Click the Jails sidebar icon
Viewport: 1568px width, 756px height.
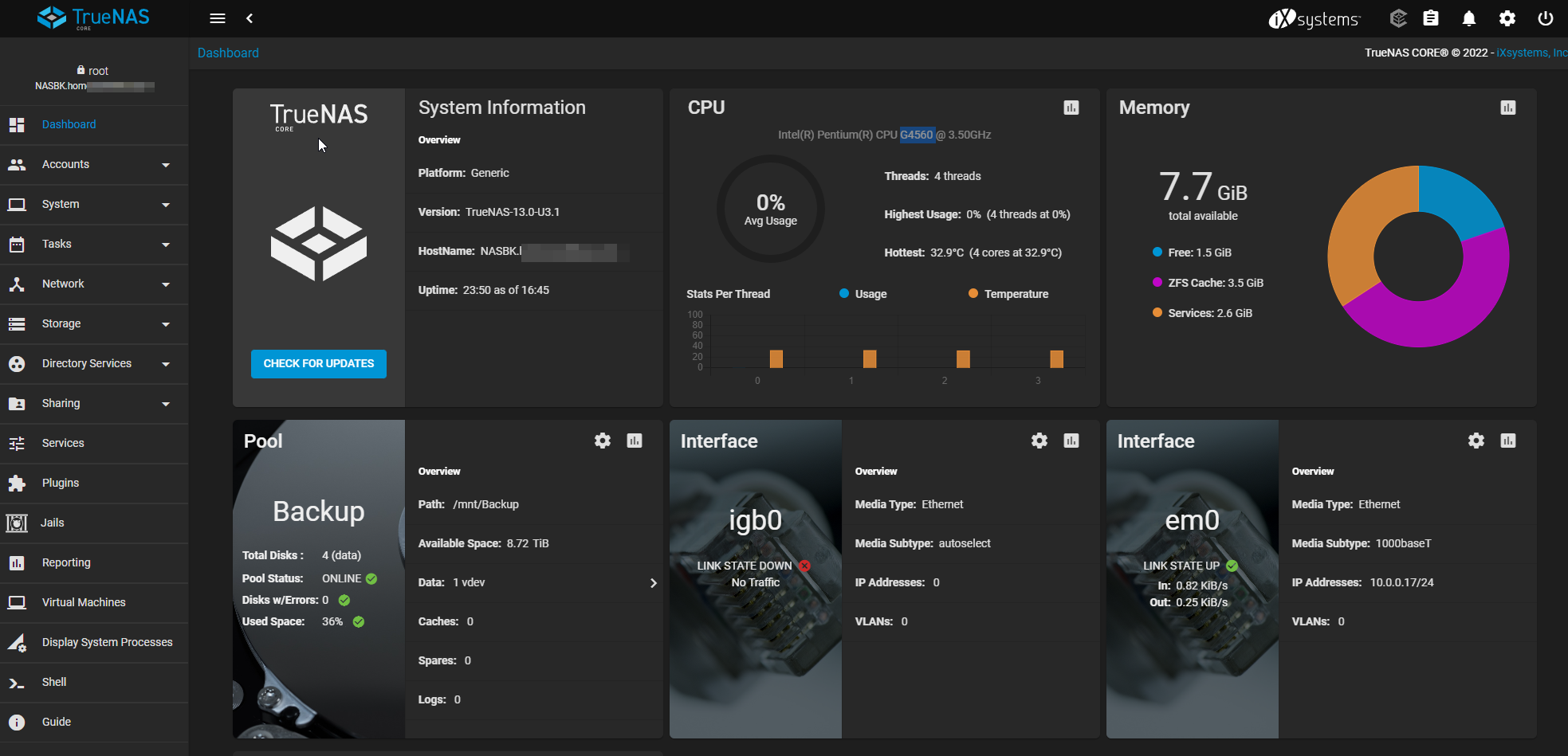(17, 523)
